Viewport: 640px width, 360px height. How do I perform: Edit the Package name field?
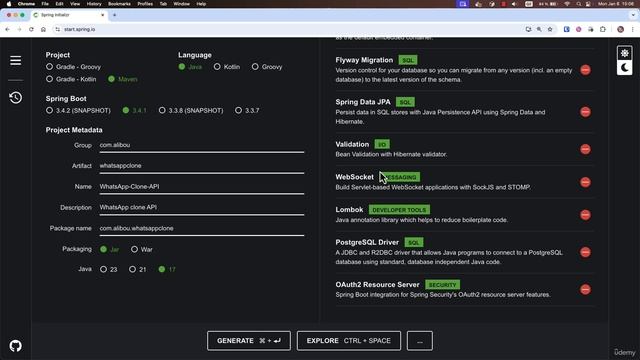[202, 228]
